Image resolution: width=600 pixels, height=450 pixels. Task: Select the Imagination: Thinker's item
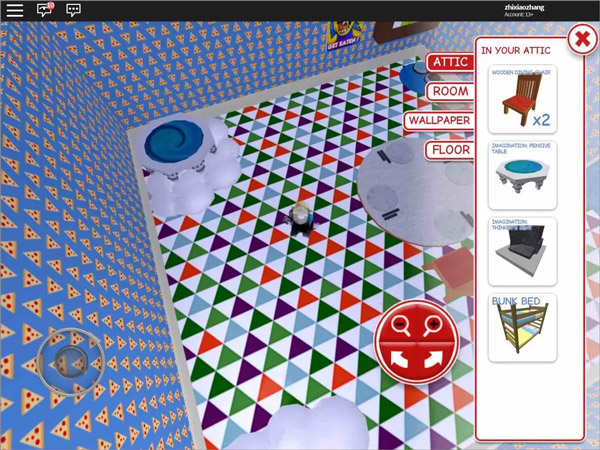tap(522, 251)
